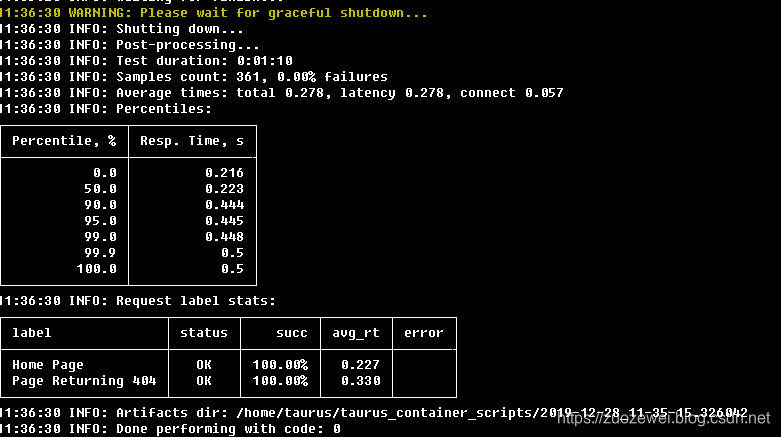
Task: Select percentile value 90.0
Action: tap(101, 205)
